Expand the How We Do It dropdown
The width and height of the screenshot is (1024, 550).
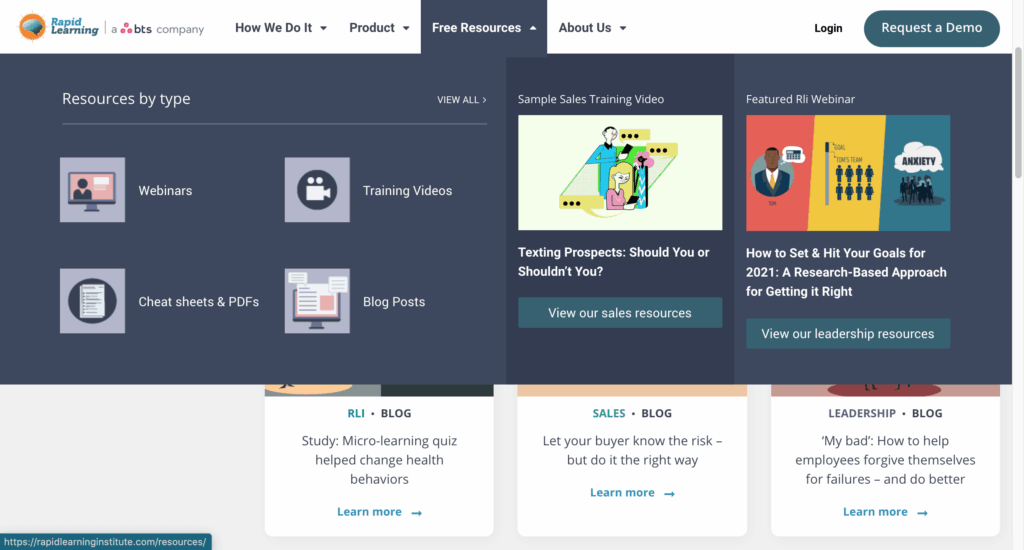[281, 28]
